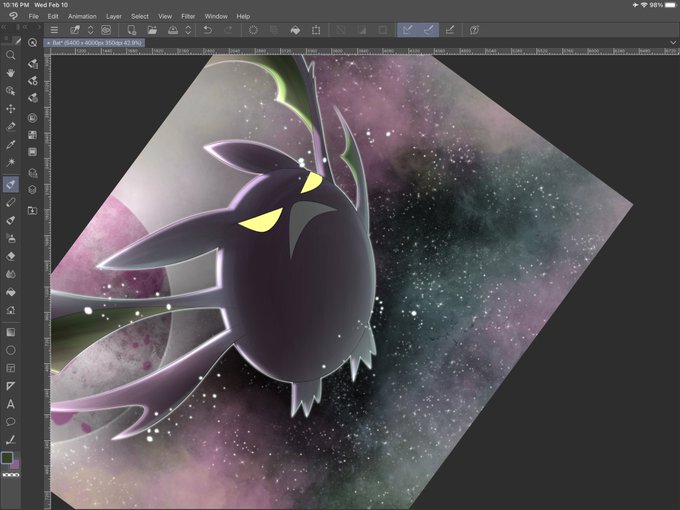
Task: Open color set grid icon
Action: pyautogui.click(x=33, y=135)
